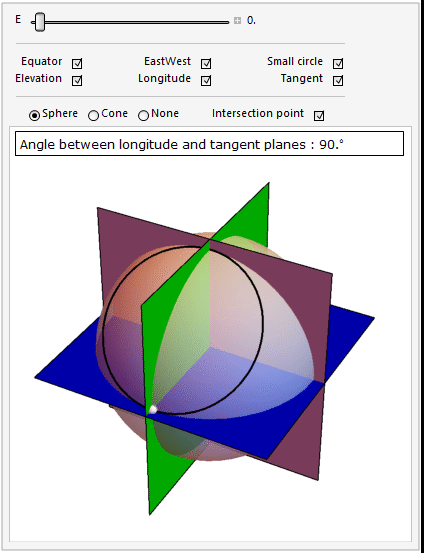Expand the E slider controls plus icon
Image resolution: width=424 pixels, height=553 pixels.
tap(237, 21)
